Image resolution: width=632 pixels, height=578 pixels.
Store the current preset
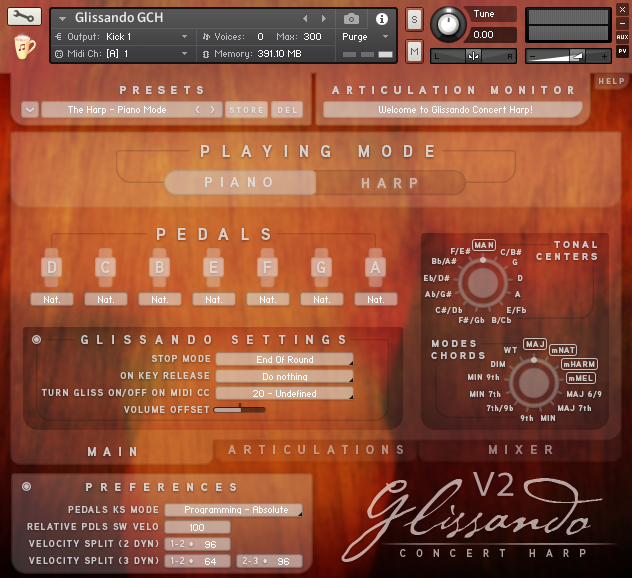click(x=246, y=110)
